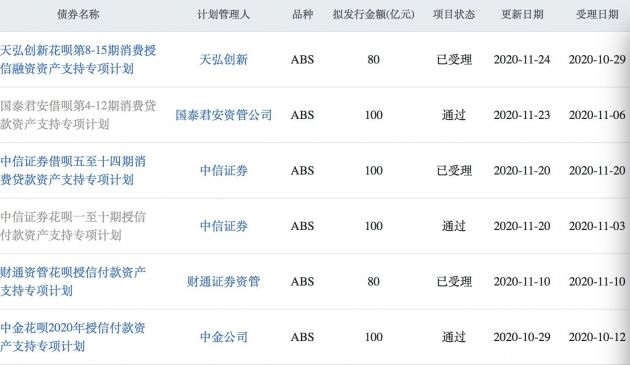Click the 受理日期 column header
The width and height of the screenshot is (630, 365).
(x=597, y=14)
